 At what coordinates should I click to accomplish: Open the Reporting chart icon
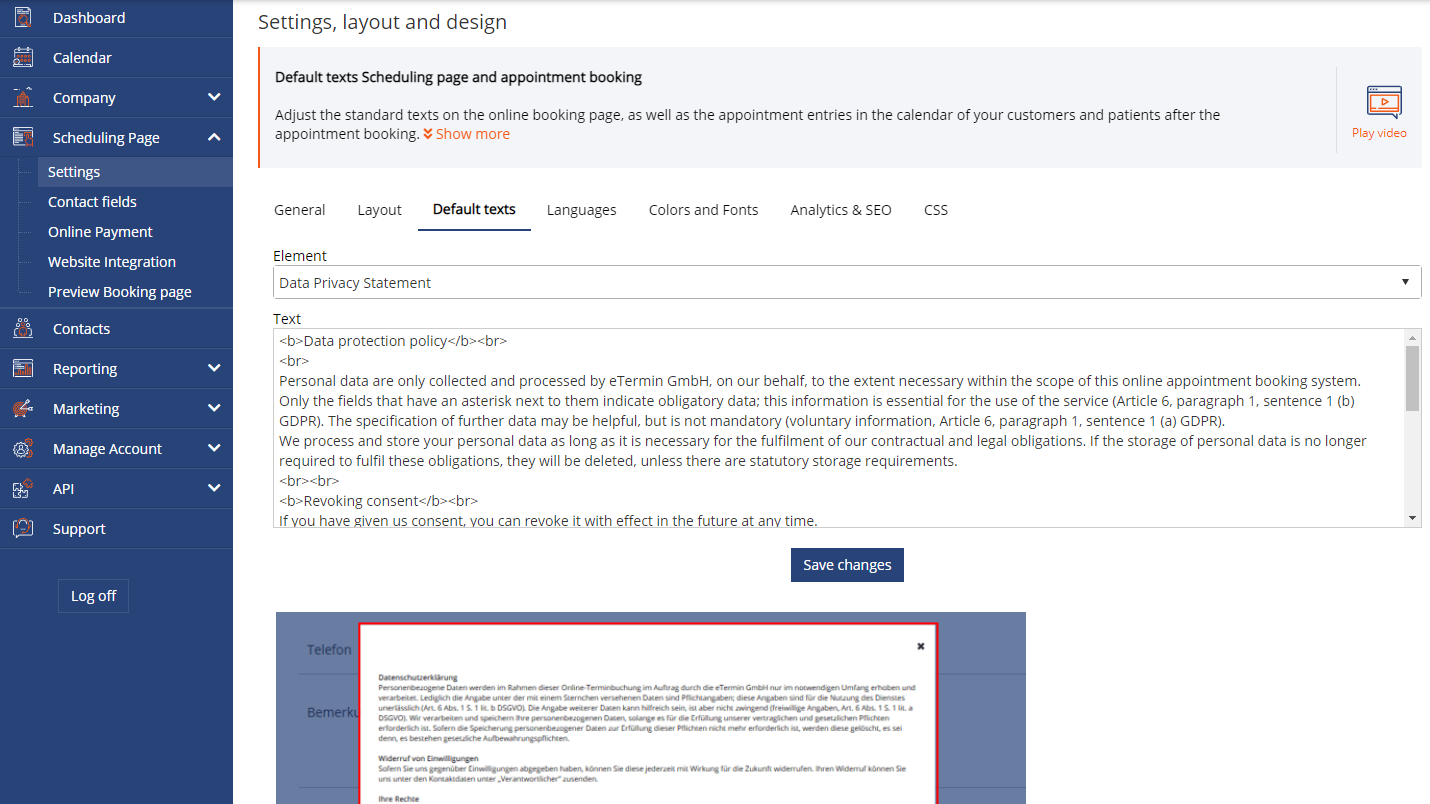23,369
